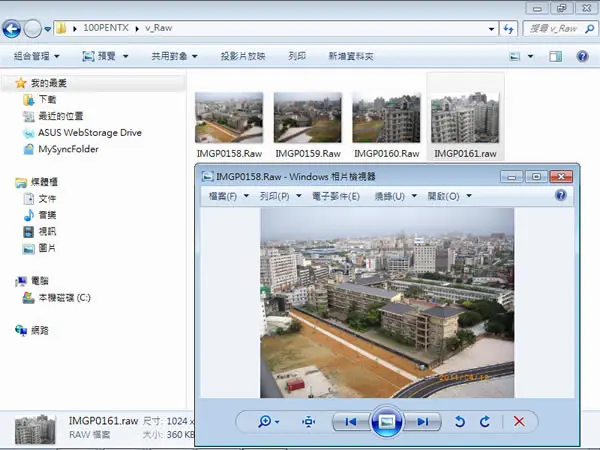Go to the next photo
This screenshot has height=450, width=600.
422,422
